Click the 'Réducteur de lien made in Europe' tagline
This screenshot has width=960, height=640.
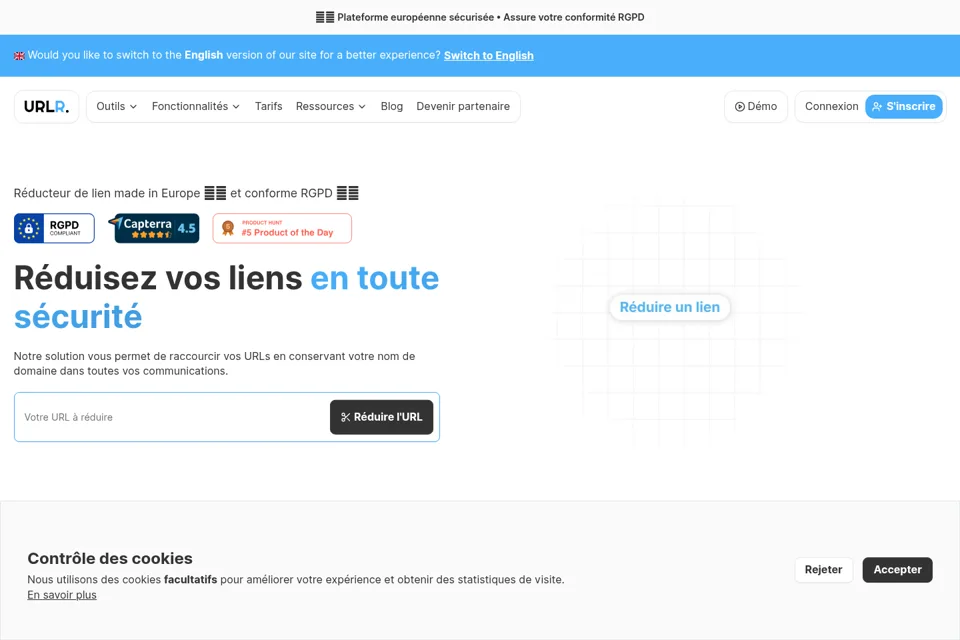click(x=186, y=194)
